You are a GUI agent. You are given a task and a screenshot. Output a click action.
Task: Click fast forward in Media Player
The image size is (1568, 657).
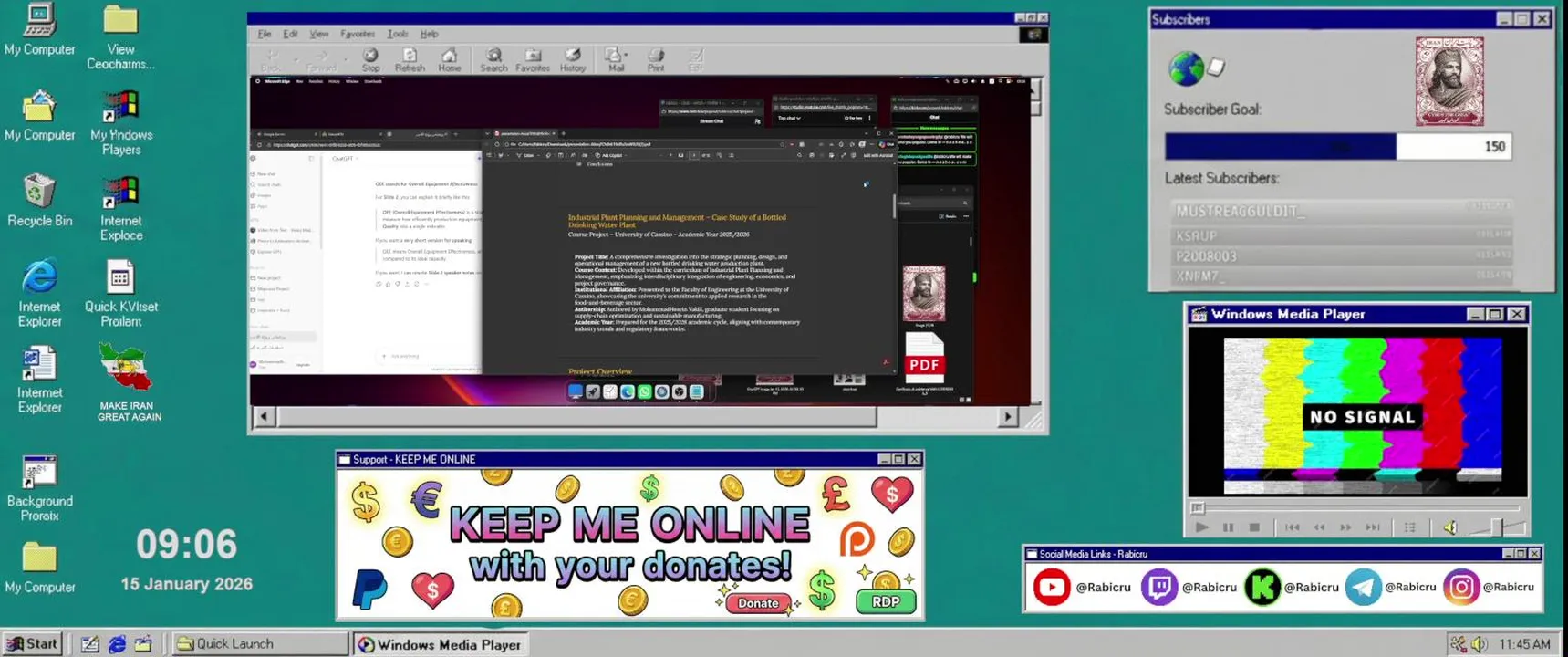click(1345, 527)
